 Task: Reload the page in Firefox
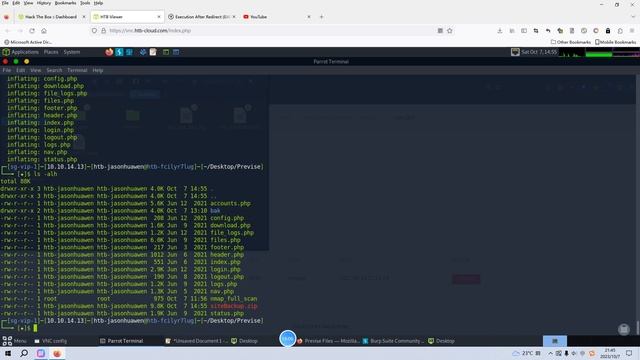(x=32, y=31)
